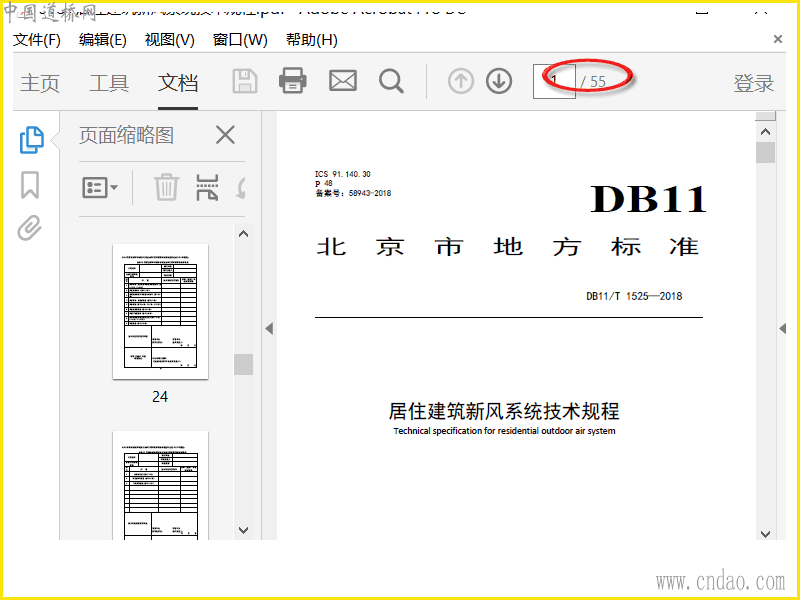Click the delete pages trash icon

(166, 187)
